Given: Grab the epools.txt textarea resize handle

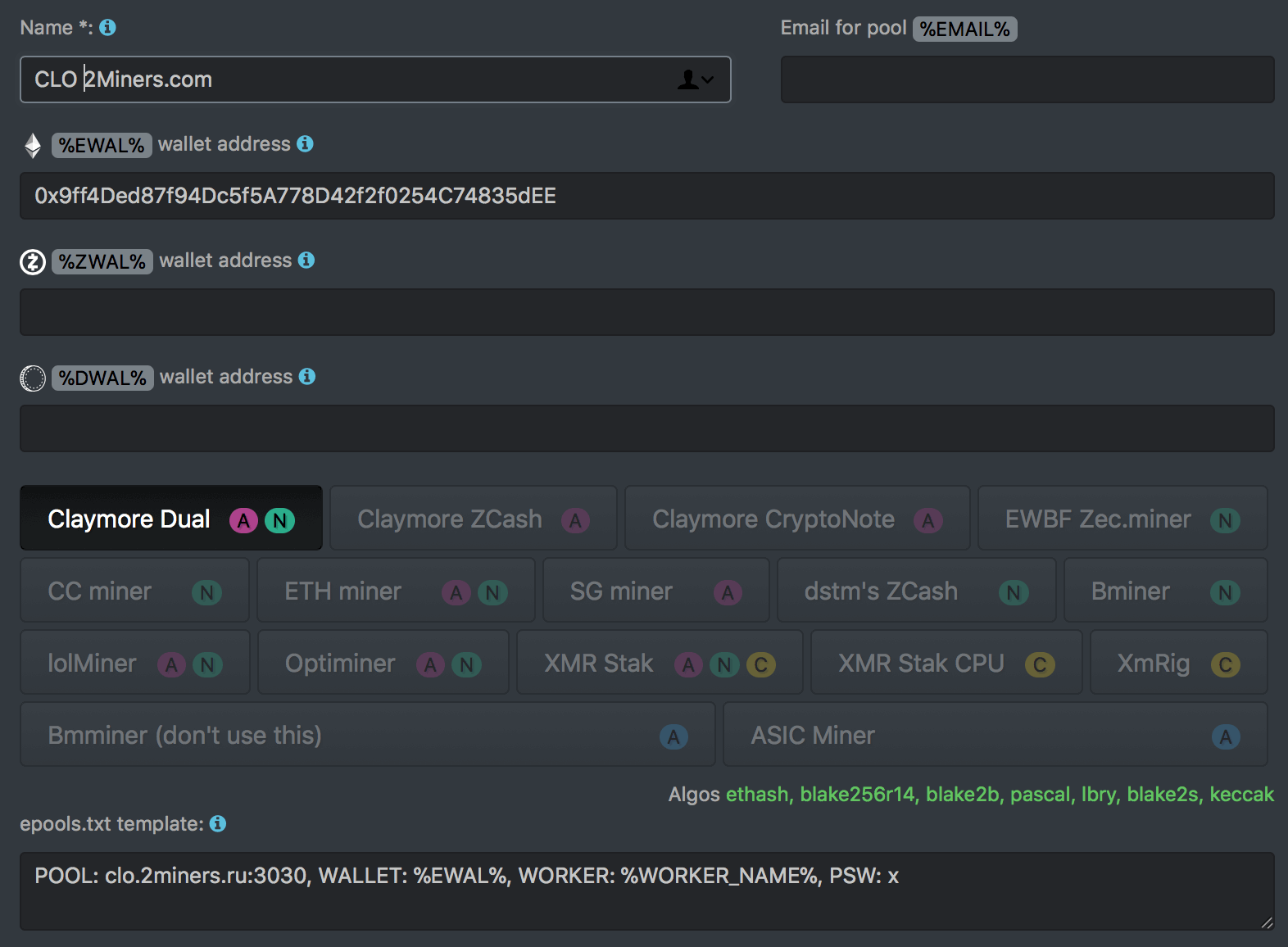Looking at the screenshot, I should click(1267, 922).
